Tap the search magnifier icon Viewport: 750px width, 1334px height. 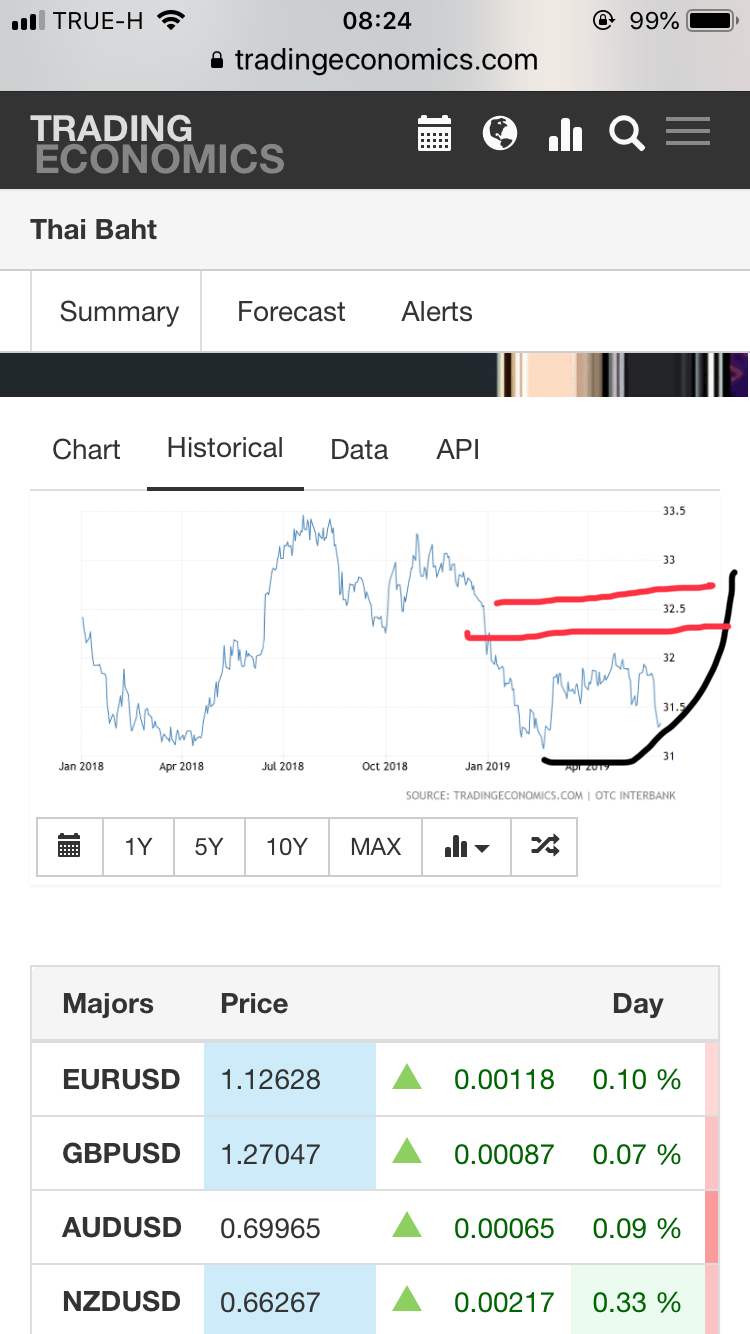[627, 134]
